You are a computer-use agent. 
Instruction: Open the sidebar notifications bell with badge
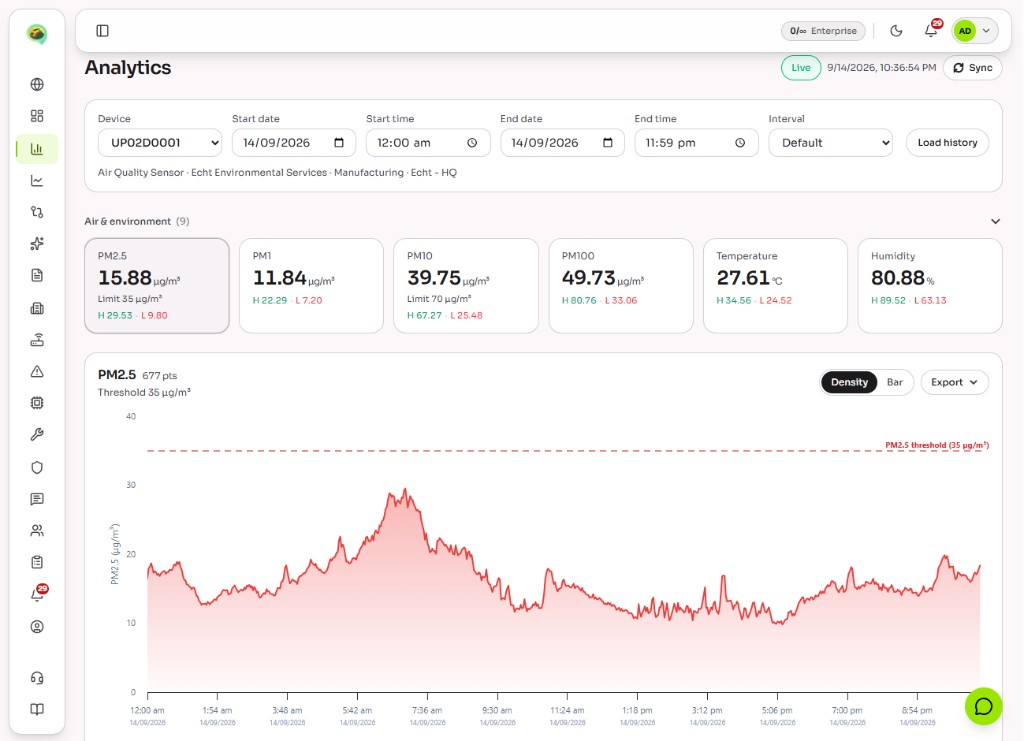38,594
